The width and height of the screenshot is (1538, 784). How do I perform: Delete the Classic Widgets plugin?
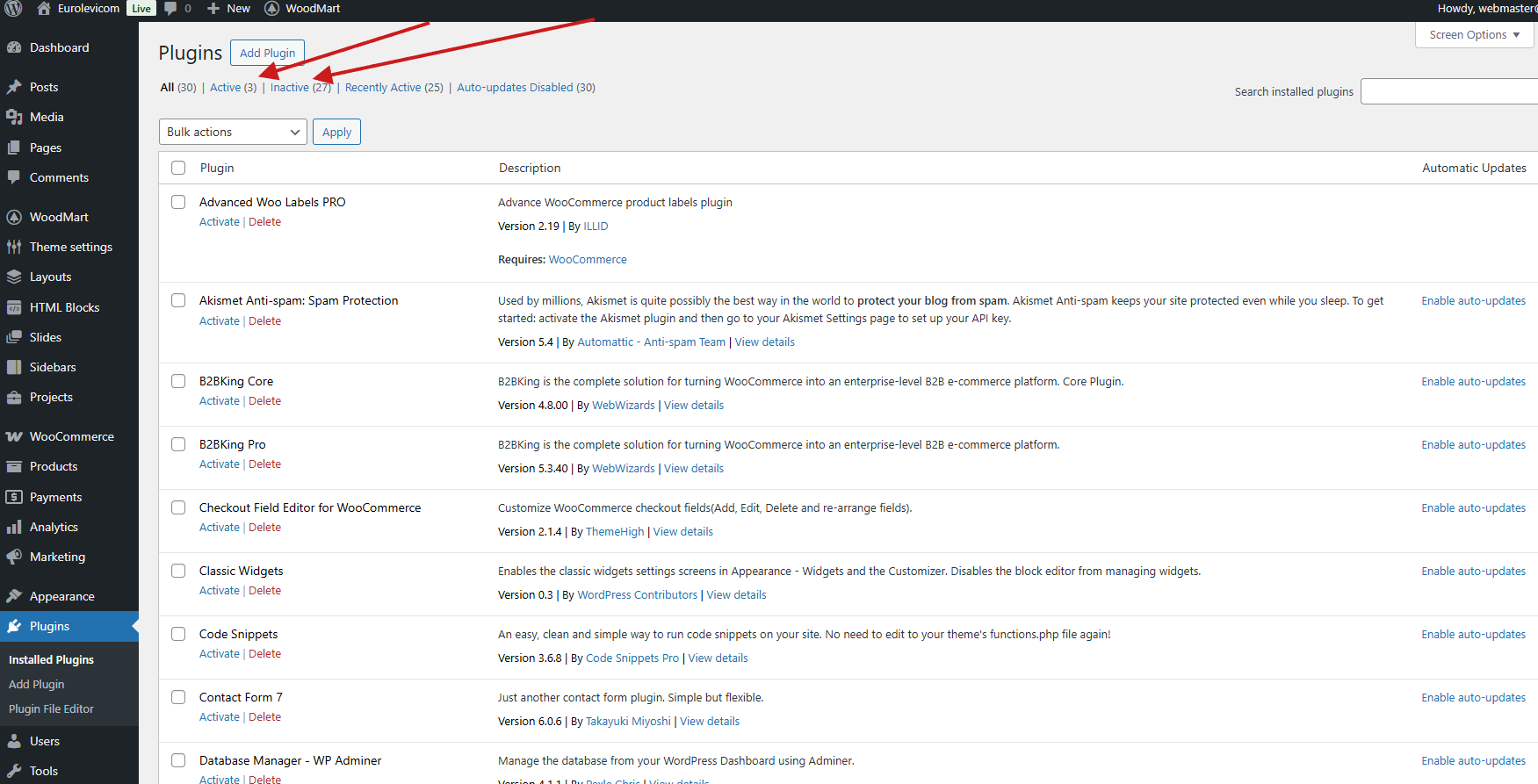pos(265,591)
